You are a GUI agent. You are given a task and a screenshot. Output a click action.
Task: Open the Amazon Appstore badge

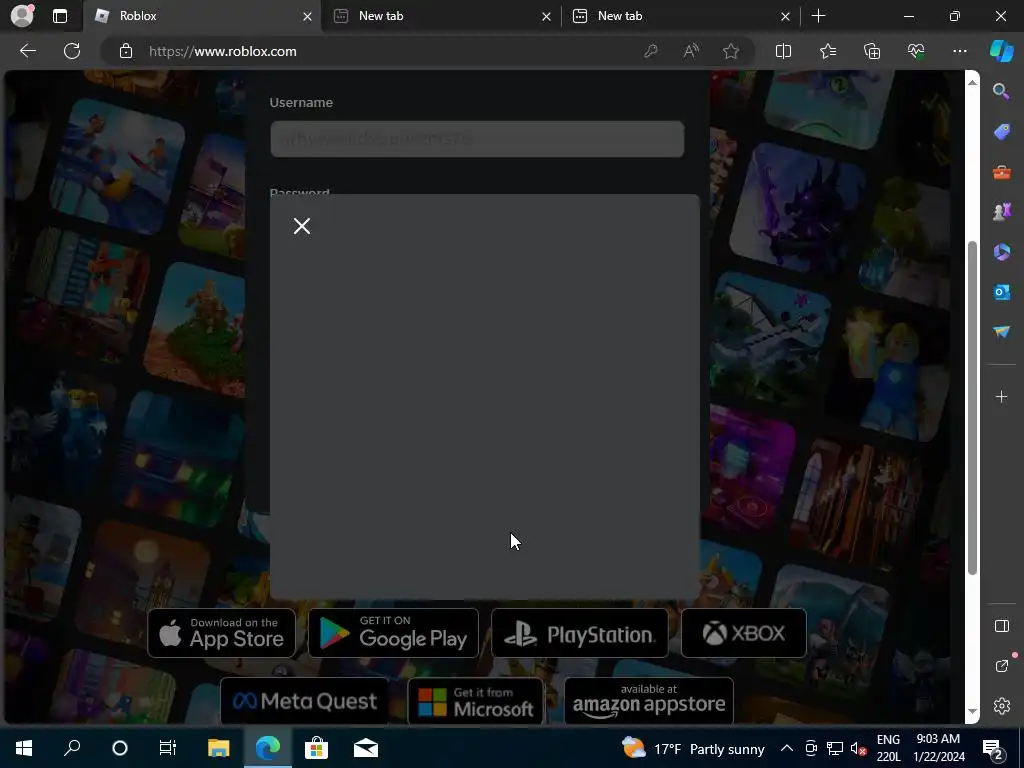tap(648, 701)
